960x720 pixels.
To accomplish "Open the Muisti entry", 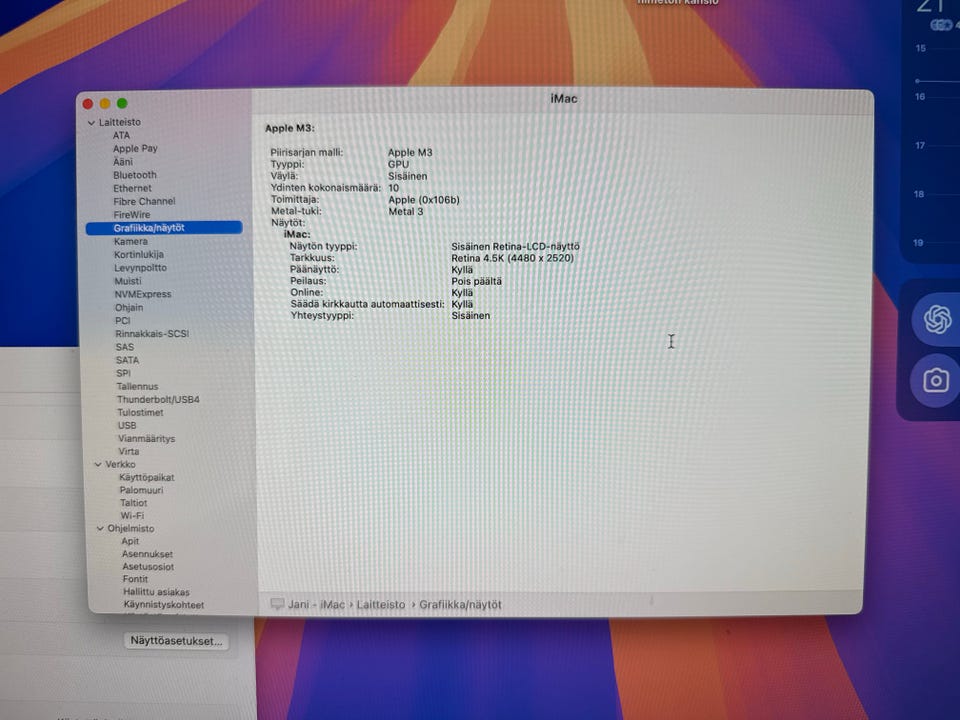I will pyautogui.click(x=128, y=281).
